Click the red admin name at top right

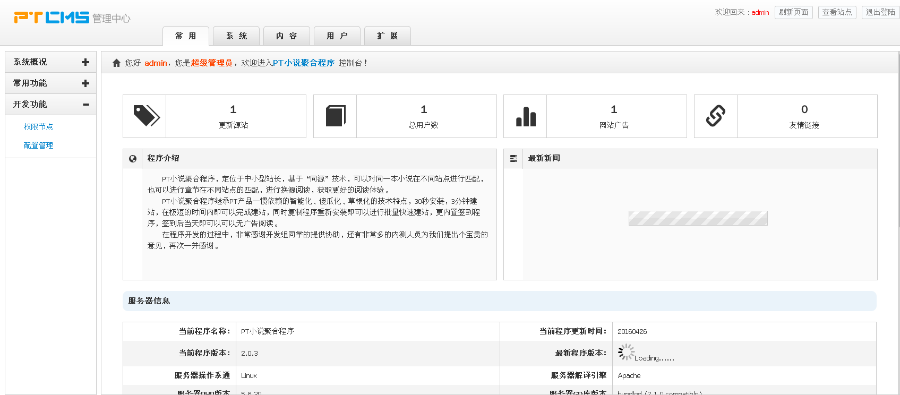761,12
